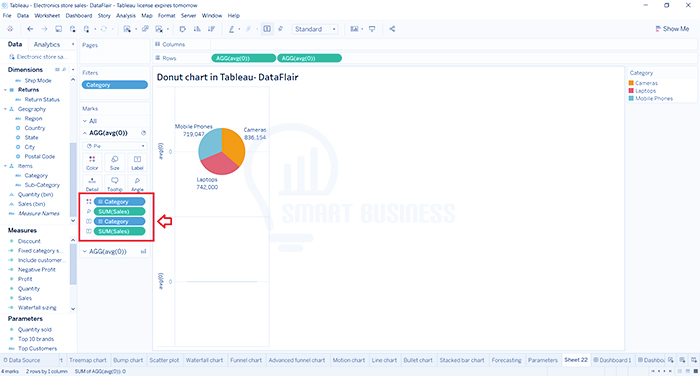Open the Analysis menu

tap(126, 16)
